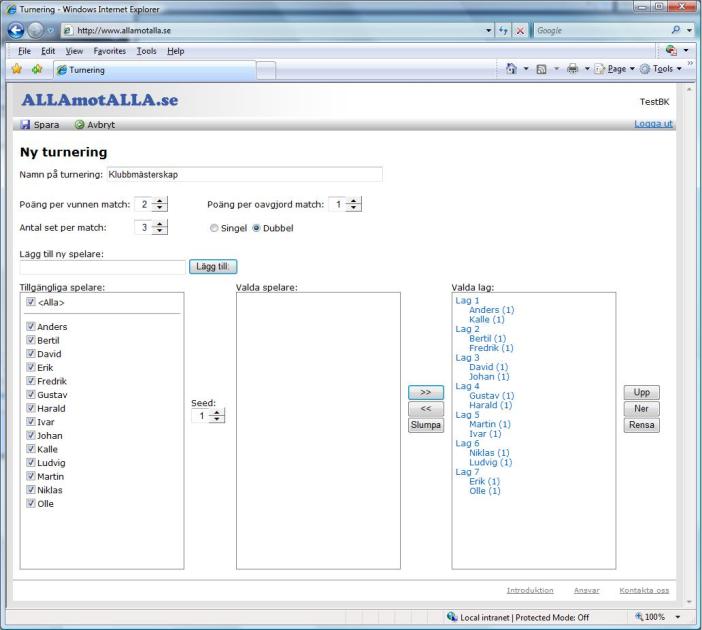Click the Spara save icon
This screenshot has height=630, width=702.
[26, 125]
